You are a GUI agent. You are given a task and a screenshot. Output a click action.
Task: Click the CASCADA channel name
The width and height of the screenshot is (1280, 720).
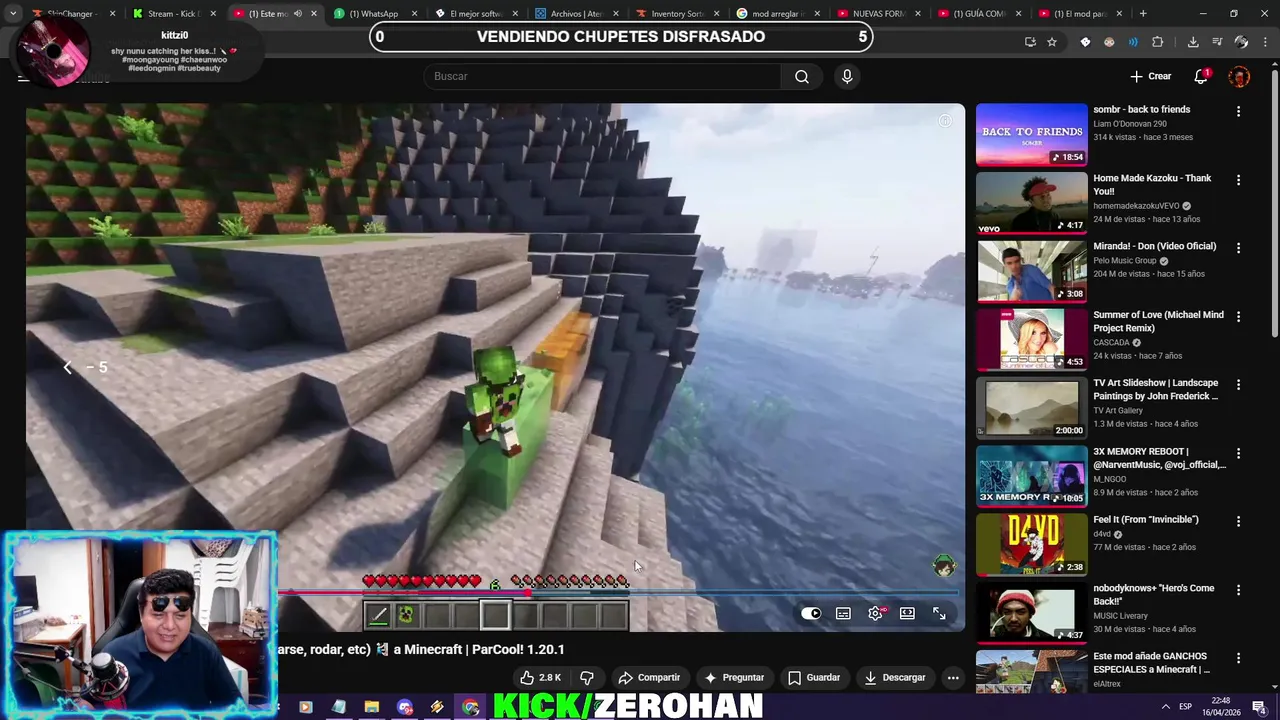click(x=1111, y=343)
